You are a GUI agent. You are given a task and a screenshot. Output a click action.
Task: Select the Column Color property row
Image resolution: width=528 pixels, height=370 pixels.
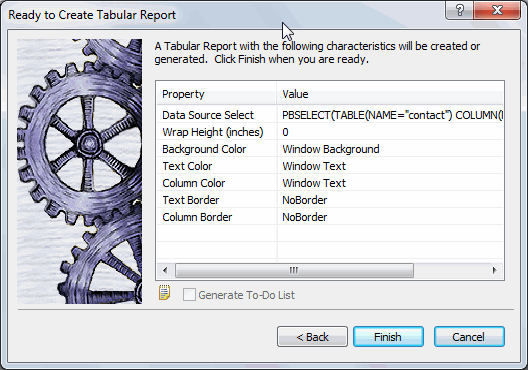click(330, 183)
